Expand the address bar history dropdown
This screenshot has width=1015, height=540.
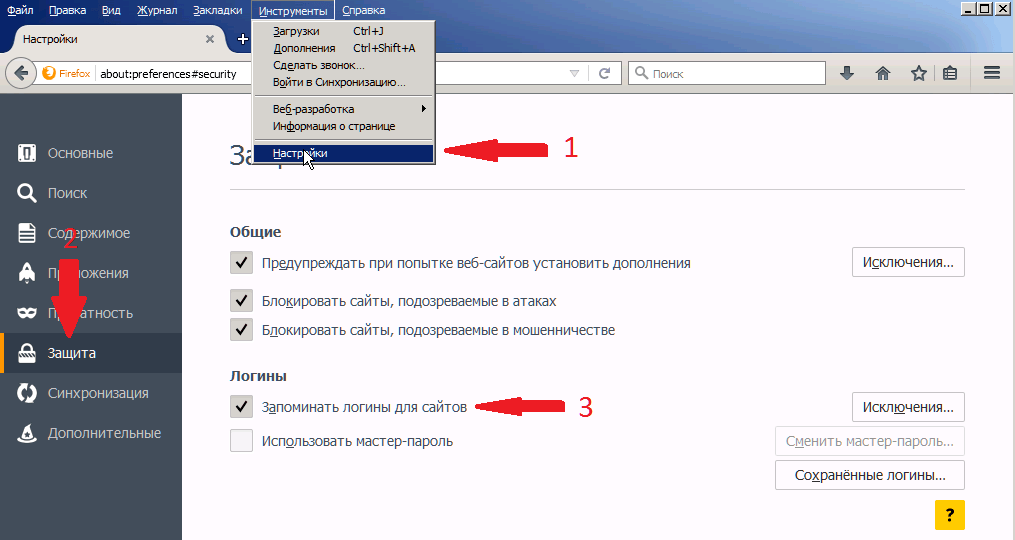click(x=574, y=73)
